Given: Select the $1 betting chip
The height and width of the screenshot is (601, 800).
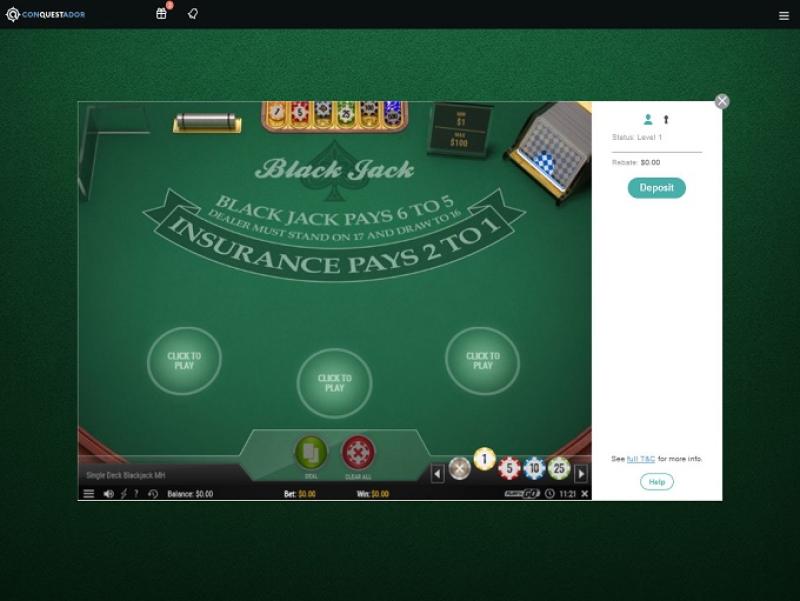Looking at the screenshot, I should click(484, 460).
